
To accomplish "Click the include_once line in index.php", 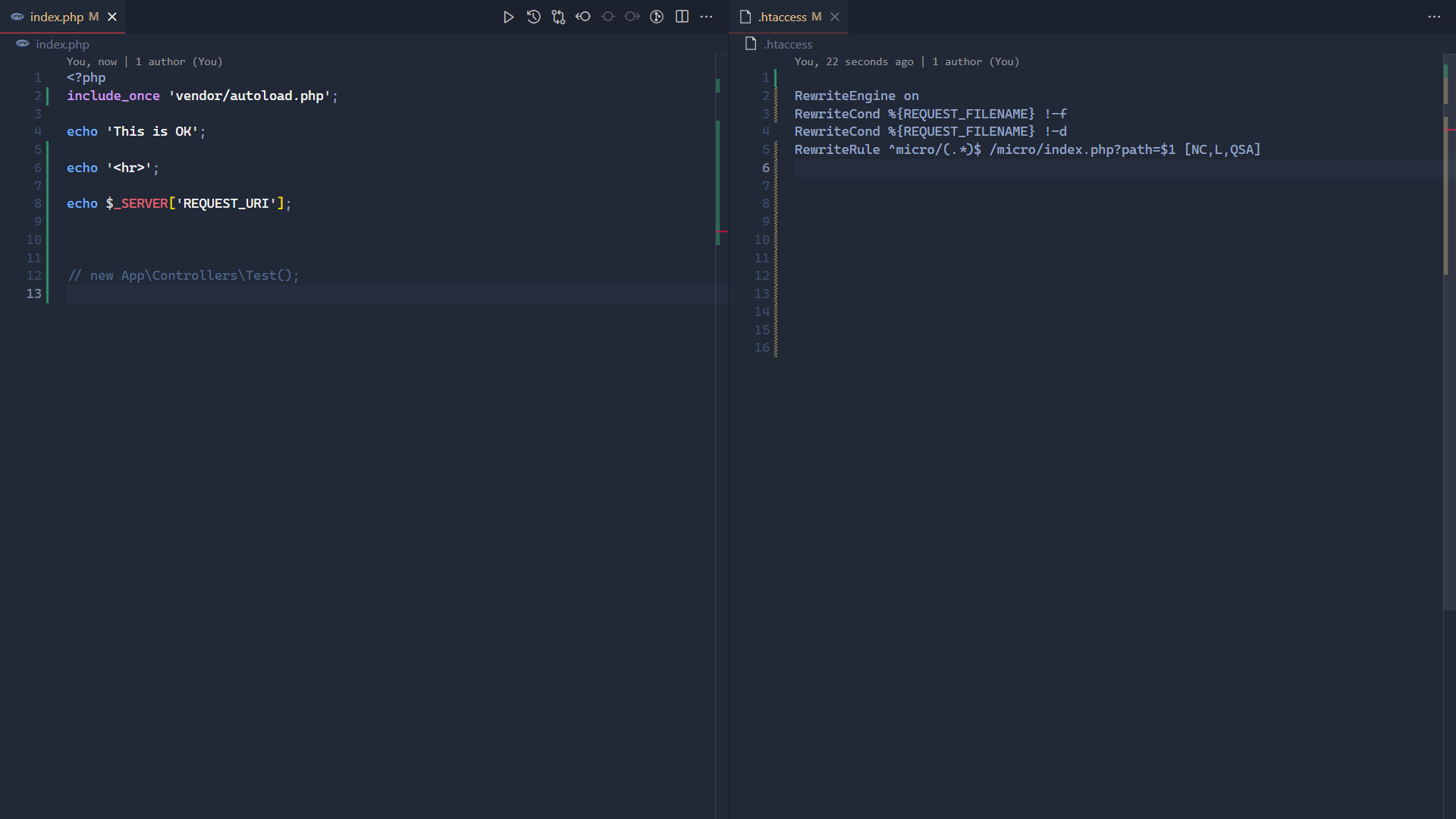I will tap(202, 96).
